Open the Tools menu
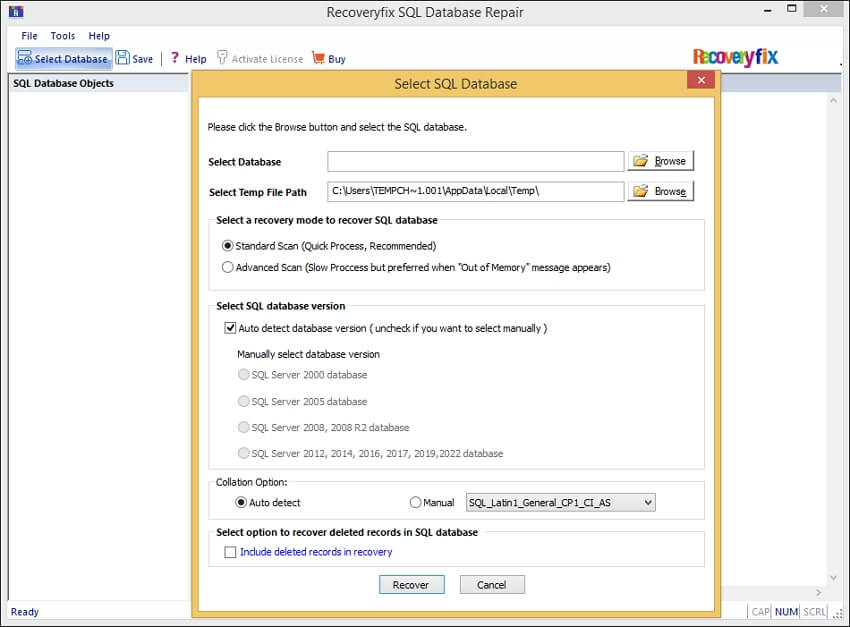 [x=63, y=36]
